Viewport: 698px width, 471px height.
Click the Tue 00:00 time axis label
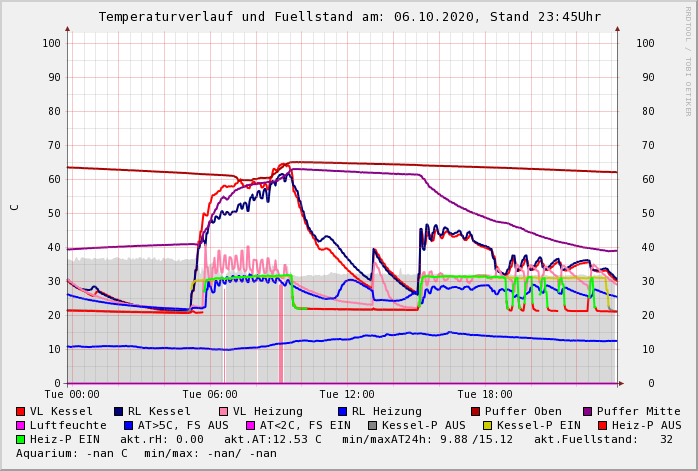click(71, 394)
